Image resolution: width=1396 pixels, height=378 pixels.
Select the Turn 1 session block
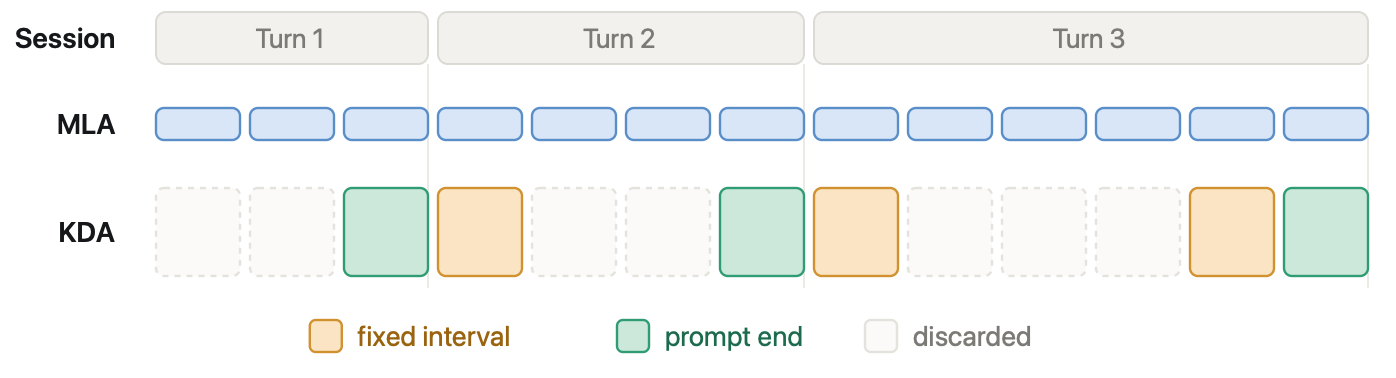click(x=291, y=39)
